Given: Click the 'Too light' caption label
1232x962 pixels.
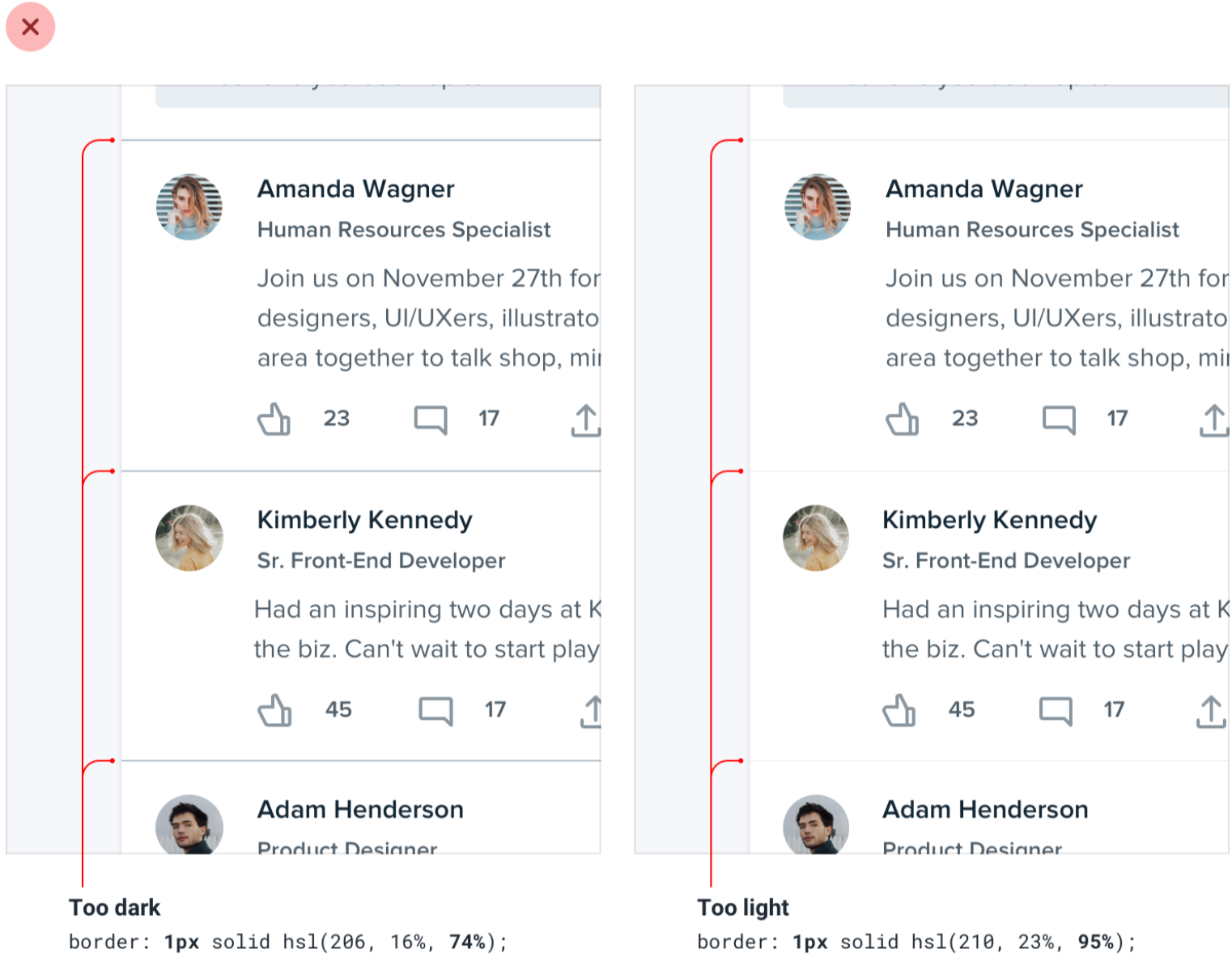Looking at the screenshot, I should coord(743,907).
